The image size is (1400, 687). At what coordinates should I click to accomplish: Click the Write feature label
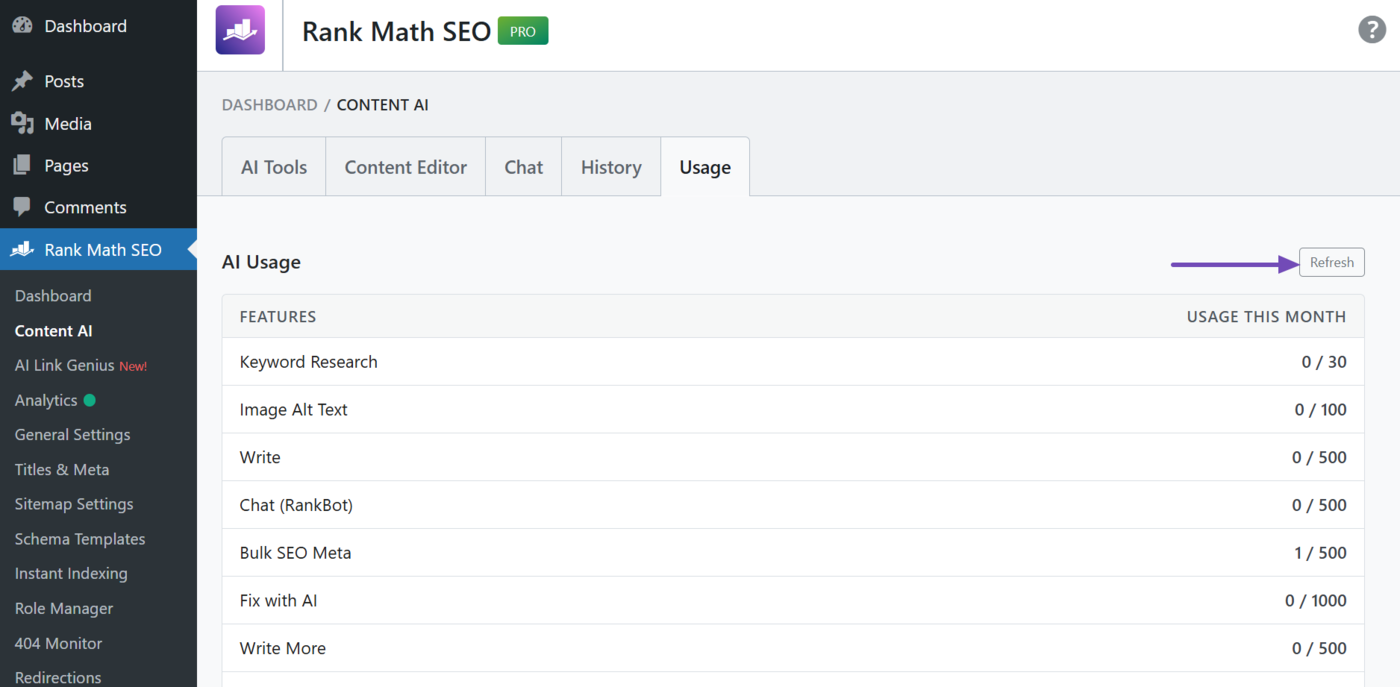pyautogui.click(x=260, y=457)
